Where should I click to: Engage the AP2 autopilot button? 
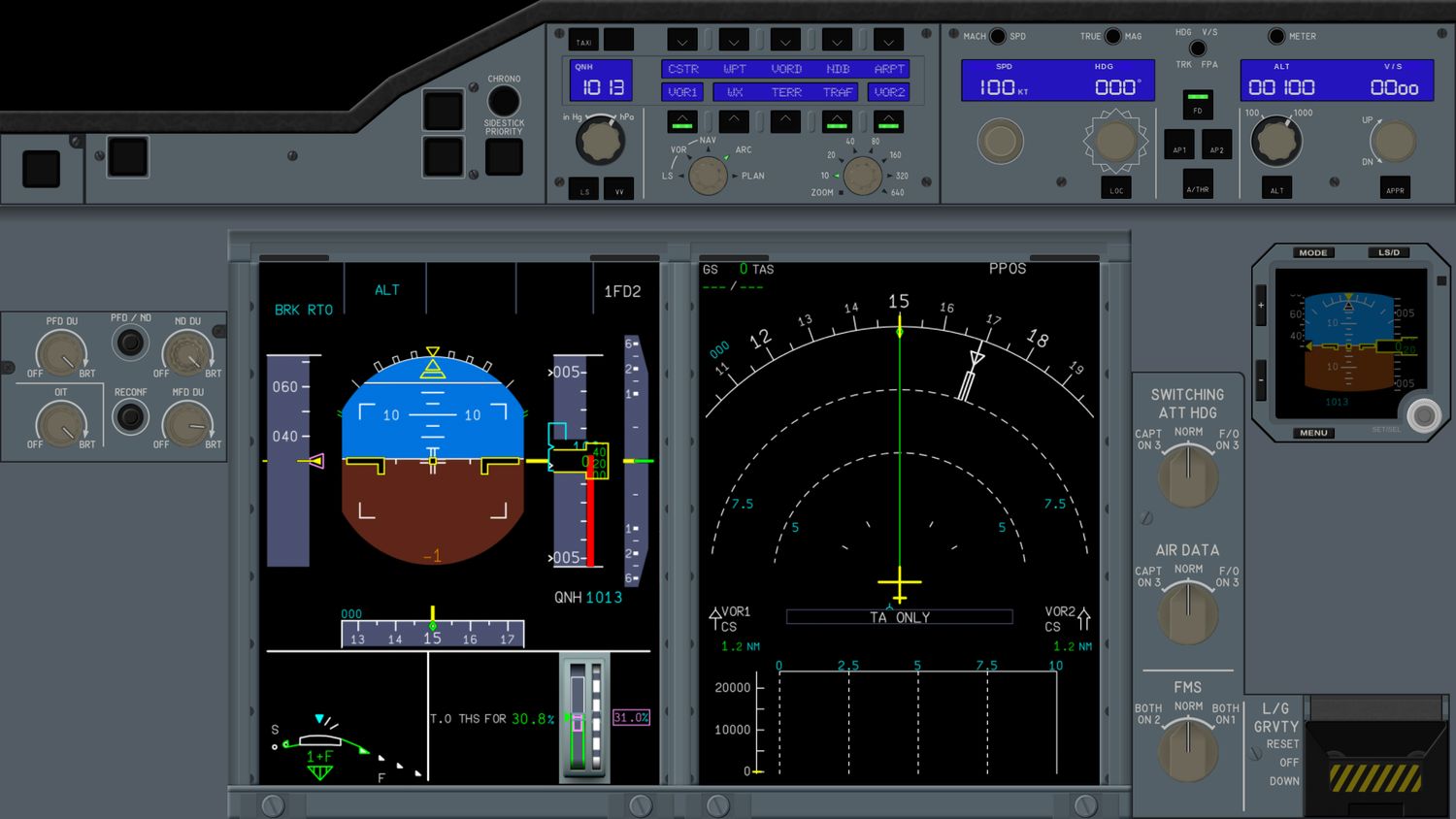[x=1215, y=146]
